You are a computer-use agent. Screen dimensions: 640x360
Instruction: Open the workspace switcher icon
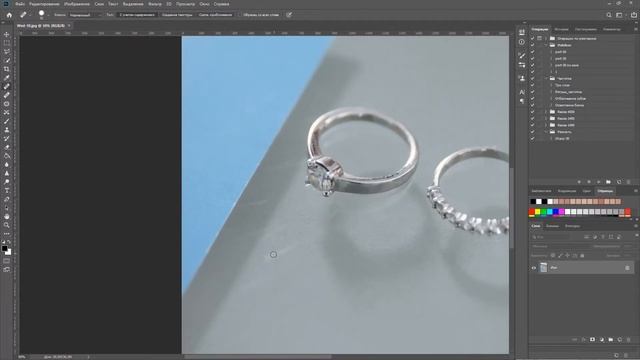(x=620, y=15)
